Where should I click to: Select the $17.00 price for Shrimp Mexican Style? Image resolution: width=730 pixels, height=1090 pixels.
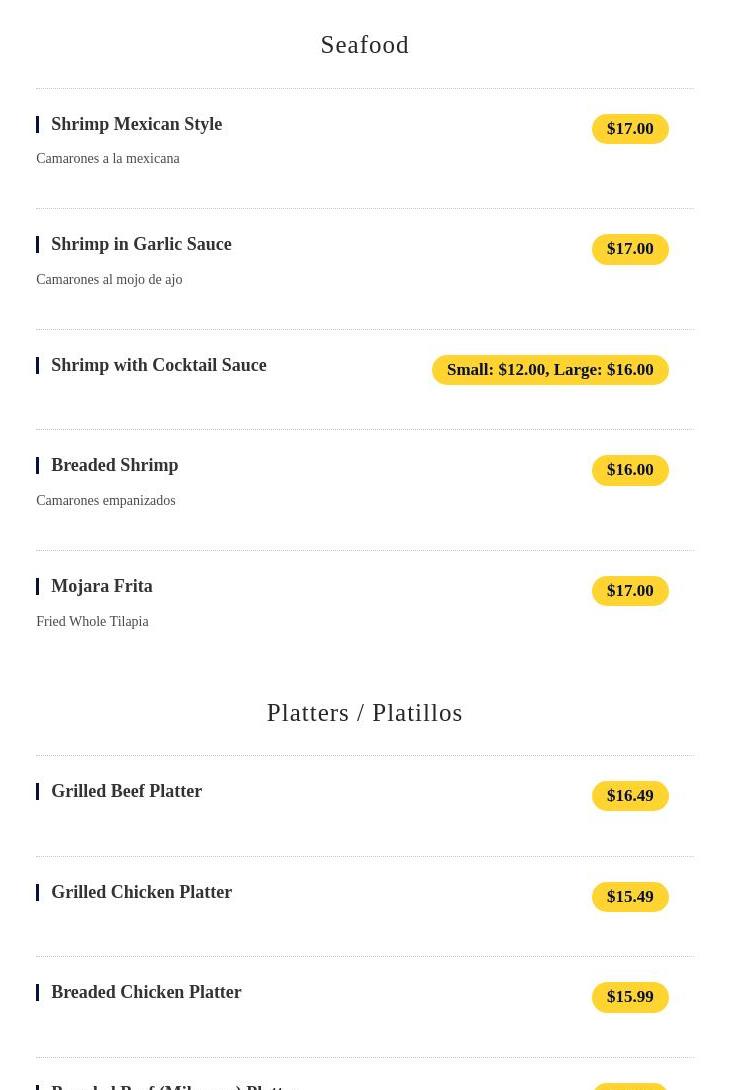[x=630, y=129]
